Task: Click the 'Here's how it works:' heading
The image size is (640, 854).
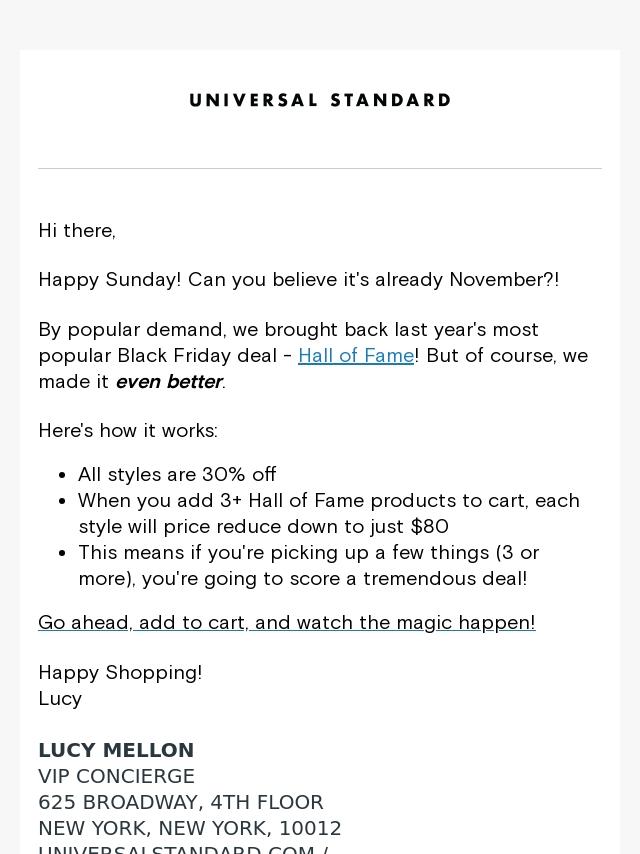Action: coord(128,431)
